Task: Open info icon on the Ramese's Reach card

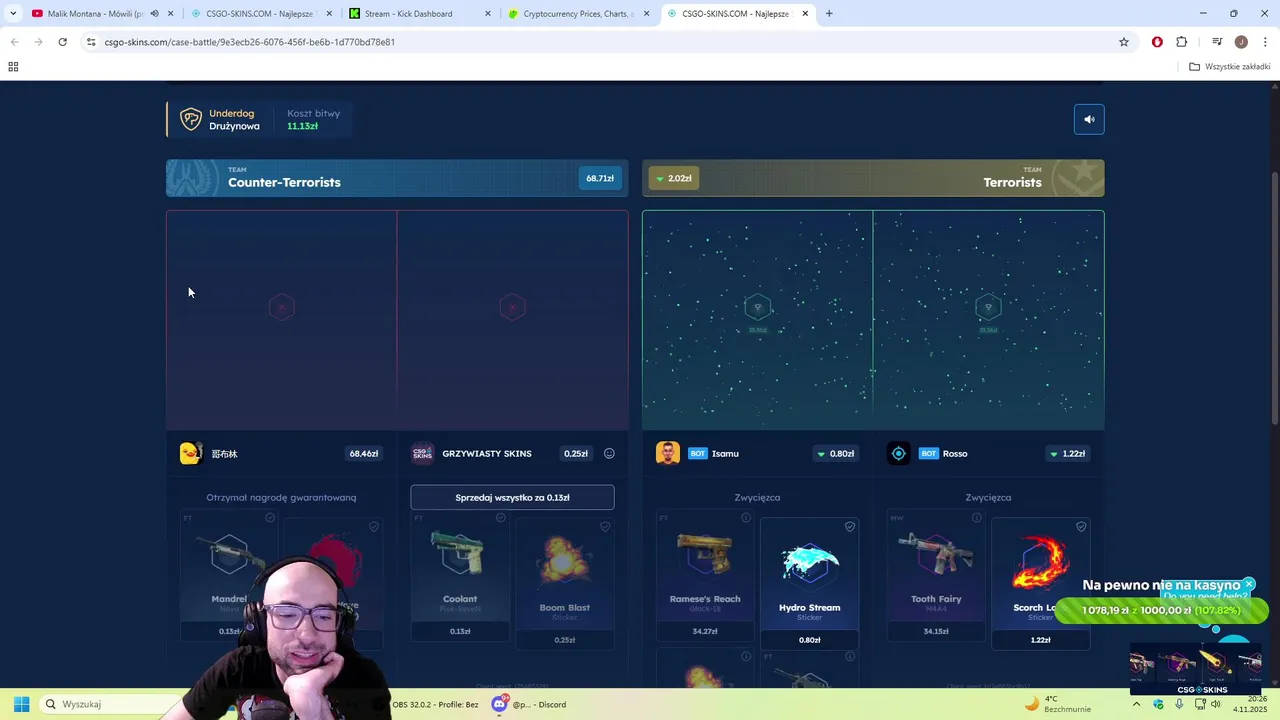Action: 746,518
